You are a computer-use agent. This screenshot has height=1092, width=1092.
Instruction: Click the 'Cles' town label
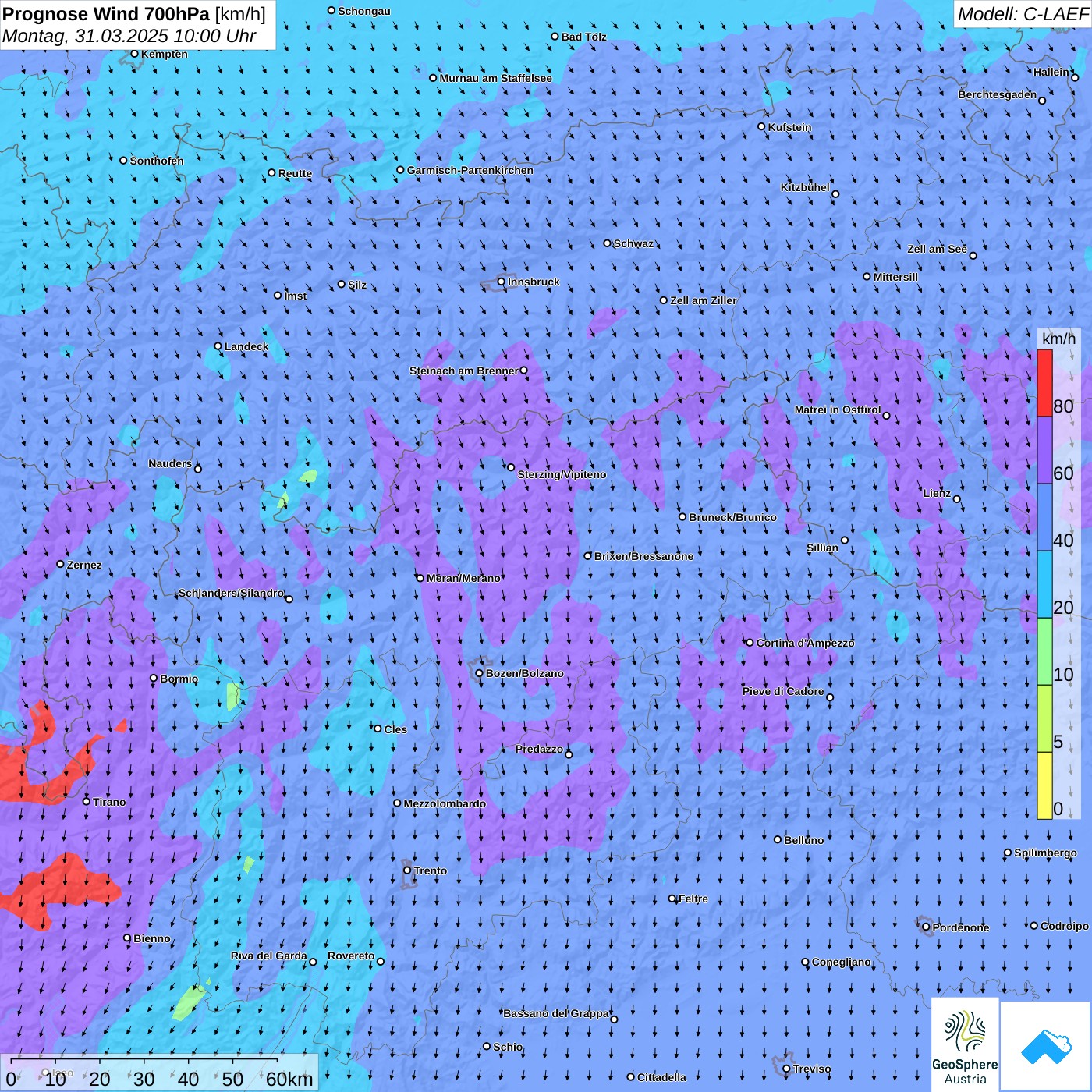pos(395,729)
